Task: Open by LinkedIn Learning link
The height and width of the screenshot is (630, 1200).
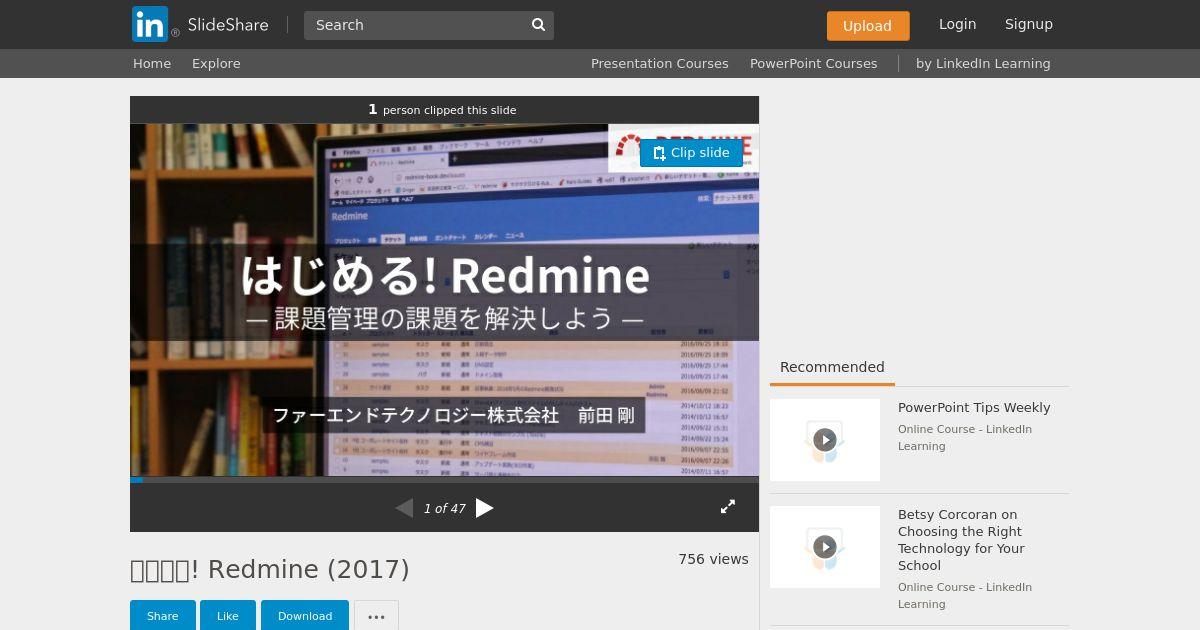Action: click(x=983, y=63)
